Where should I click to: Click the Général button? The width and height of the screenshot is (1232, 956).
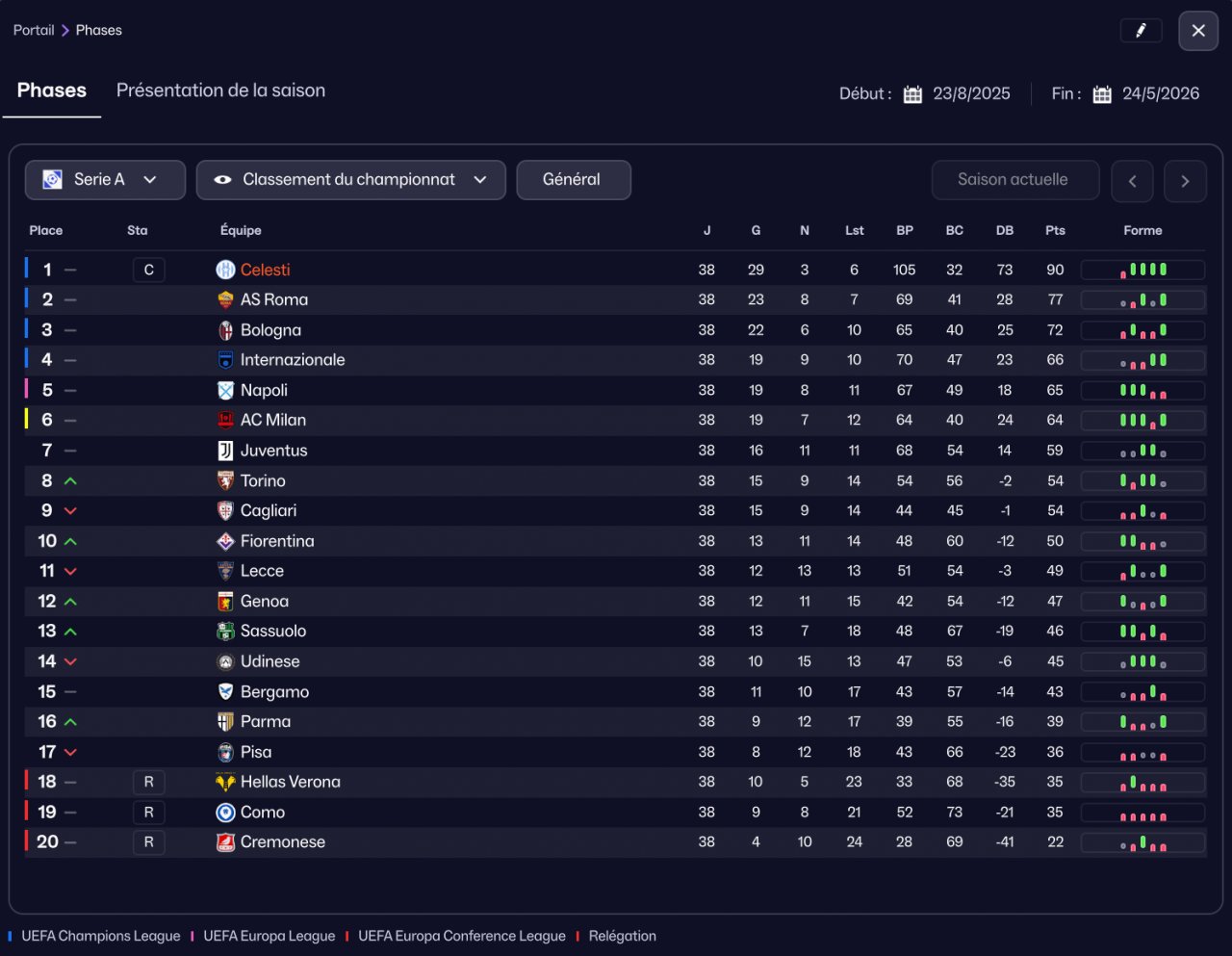(573, 180)
